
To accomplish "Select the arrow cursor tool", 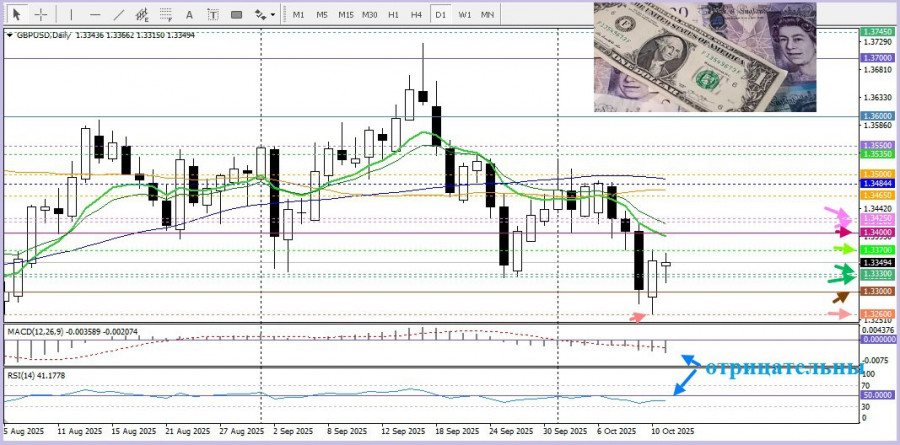I will (x=16, y=15).
